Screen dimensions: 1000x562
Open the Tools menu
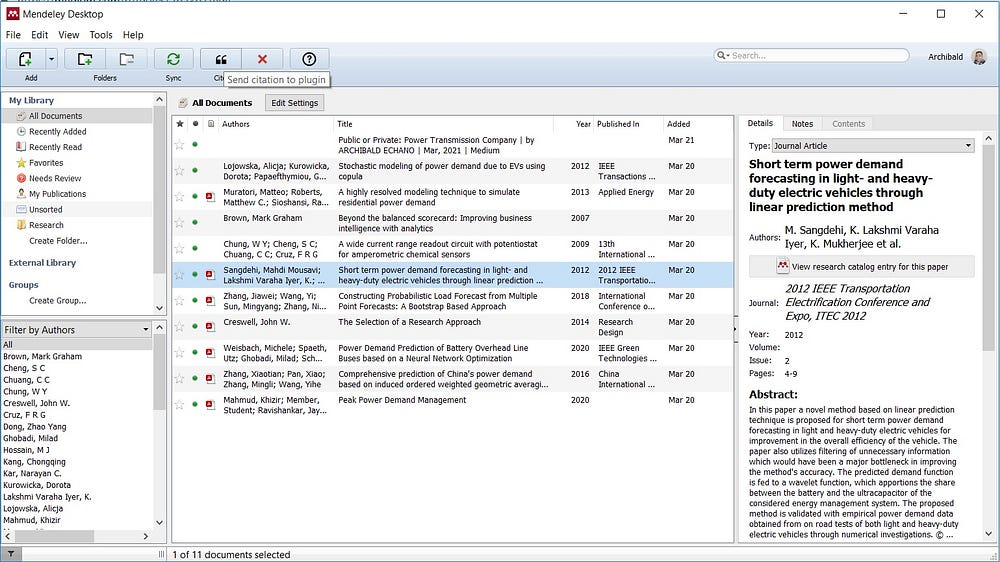(101, 35)
